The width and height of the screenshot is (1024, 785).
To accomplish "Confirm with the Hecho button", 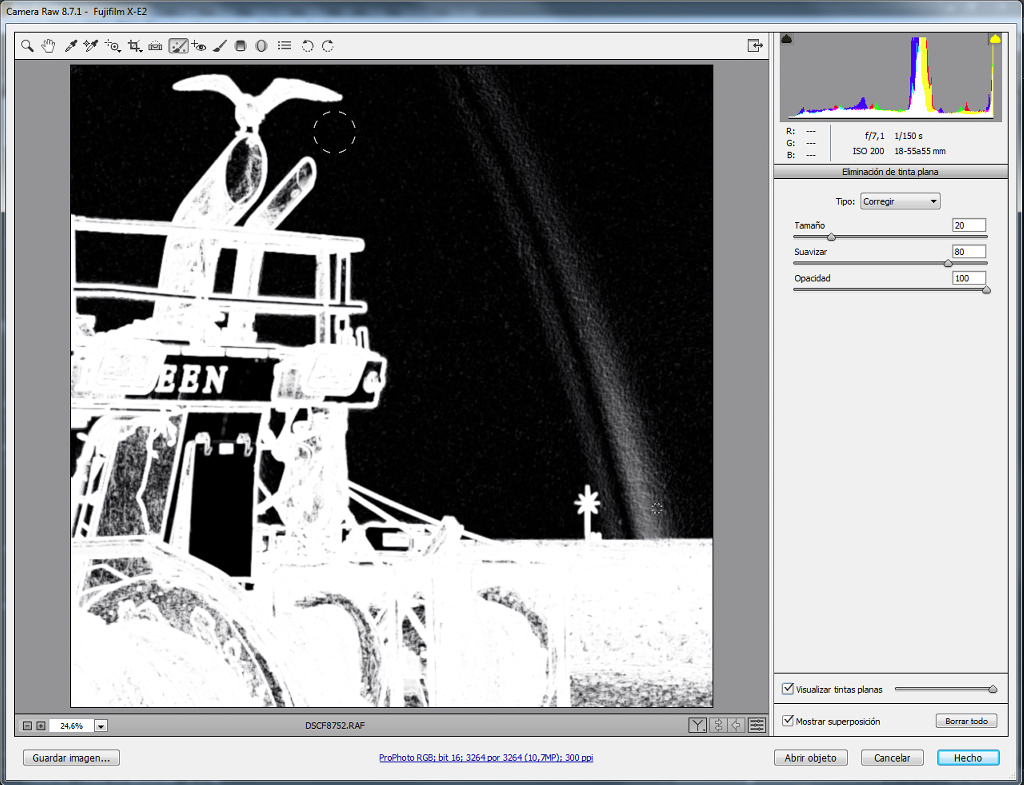I will pos(968,758).
